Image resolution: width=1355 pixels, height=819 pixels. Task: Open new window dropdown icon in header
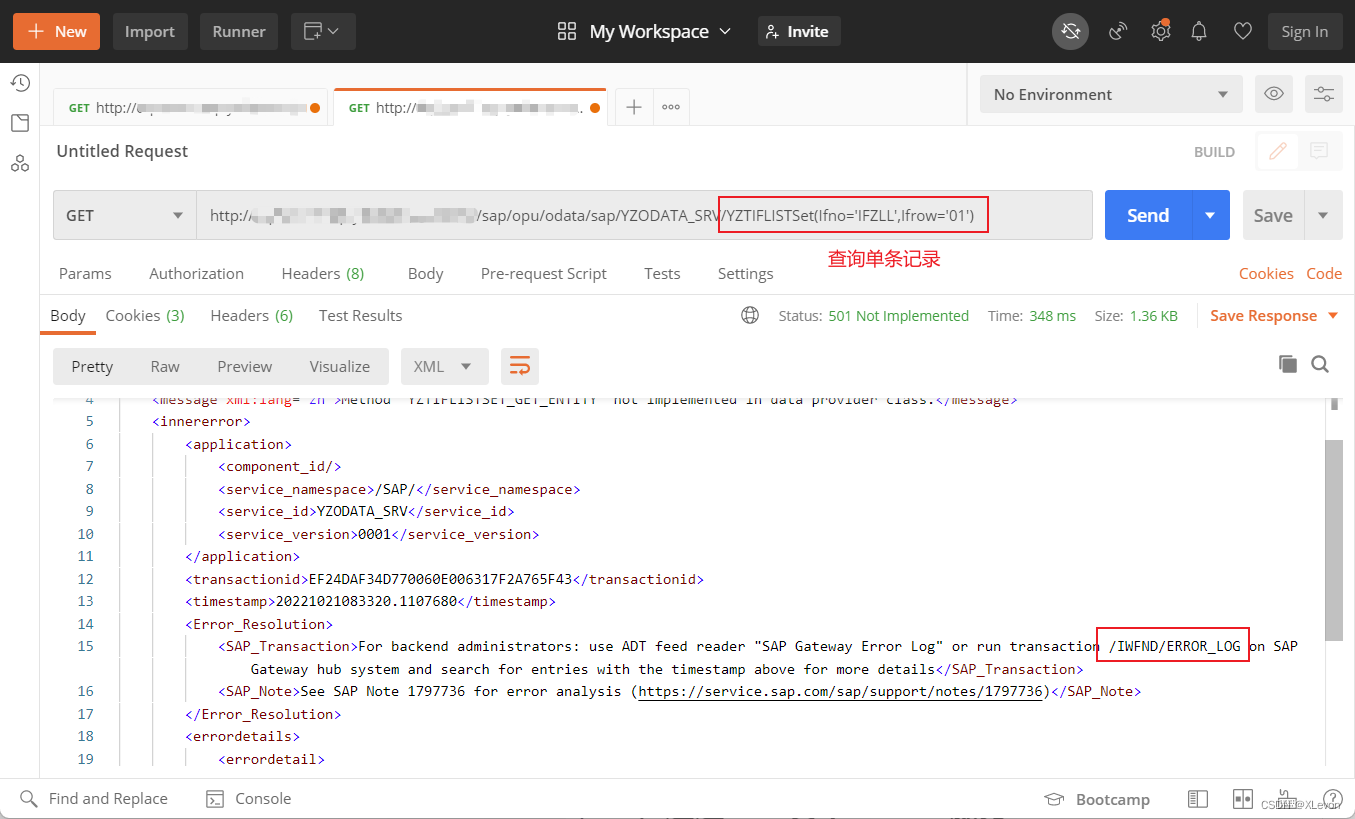point(323,32)
